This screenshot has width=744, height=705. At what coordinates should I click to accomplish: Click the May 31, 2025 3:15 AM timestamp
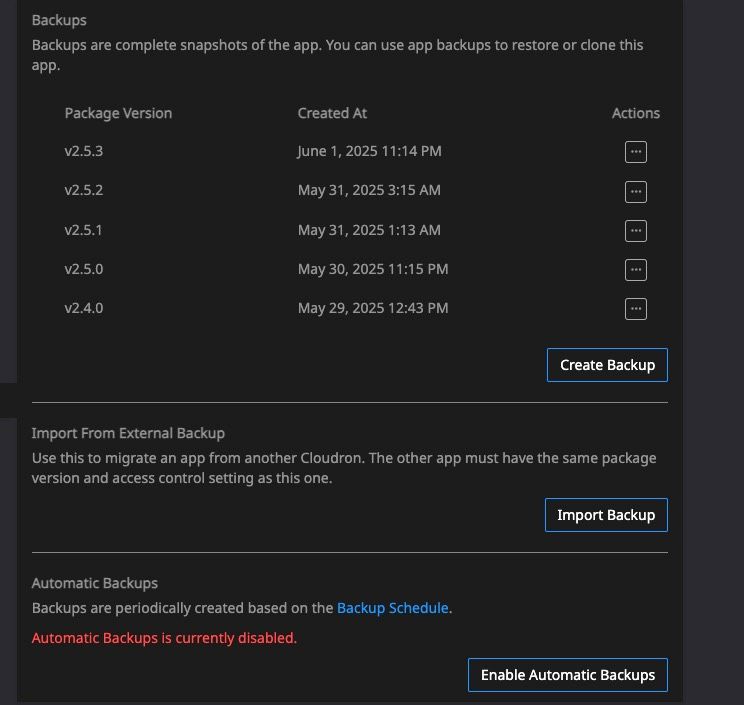[x=369, y=190]
